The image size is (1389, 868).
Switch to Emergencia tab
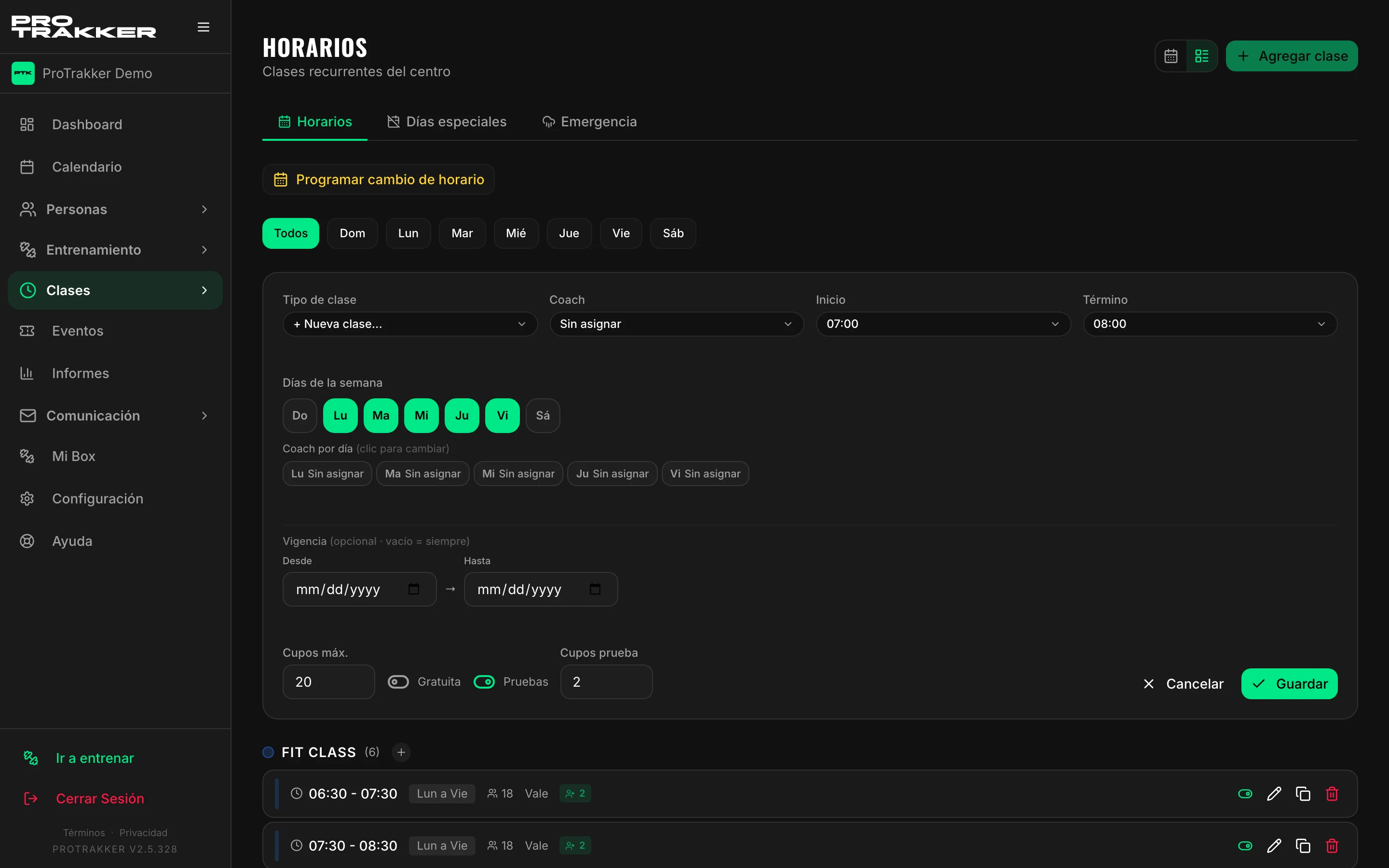point(589,122)
